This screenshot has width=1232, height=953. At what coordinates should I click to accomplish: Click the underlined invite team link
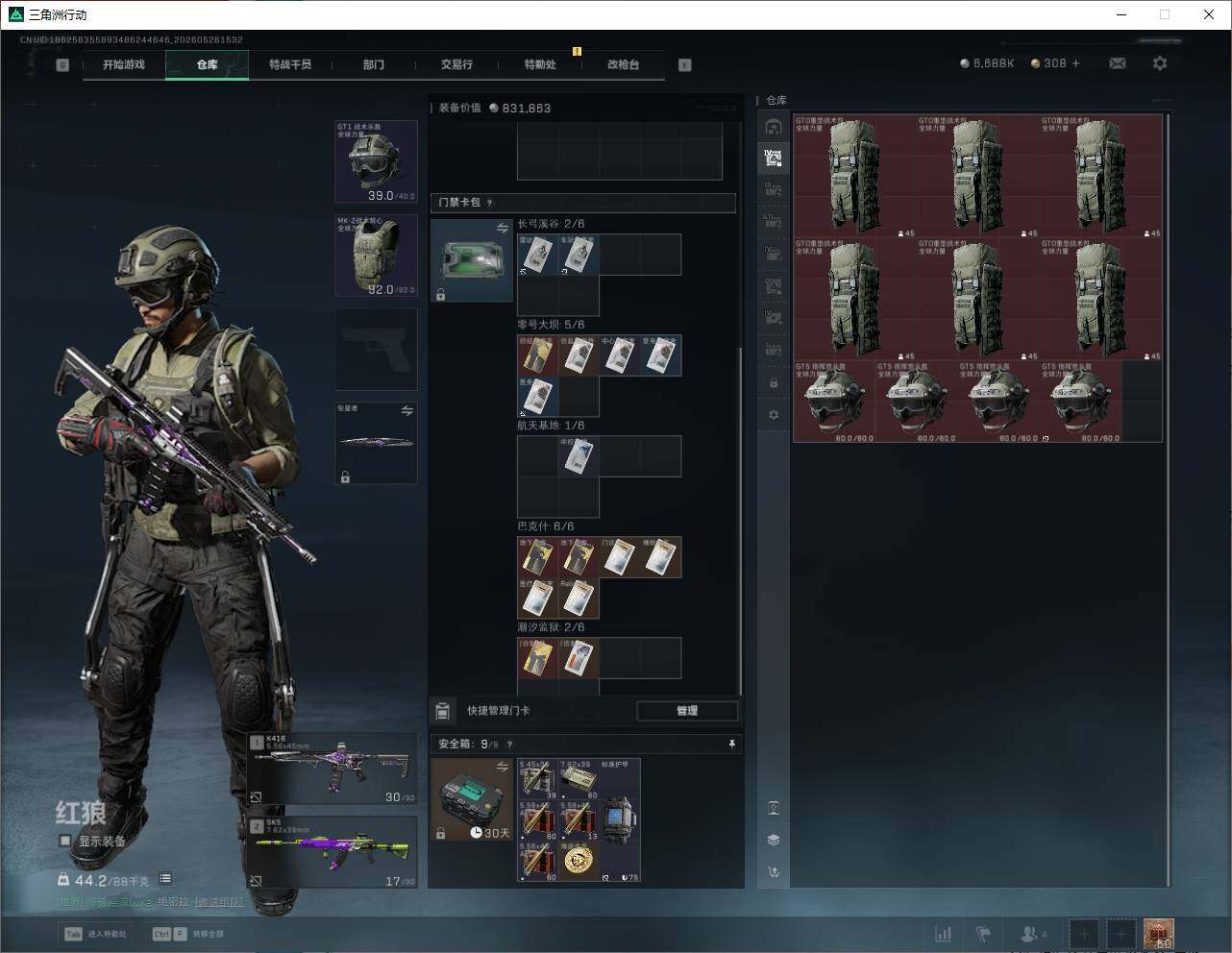219,902
